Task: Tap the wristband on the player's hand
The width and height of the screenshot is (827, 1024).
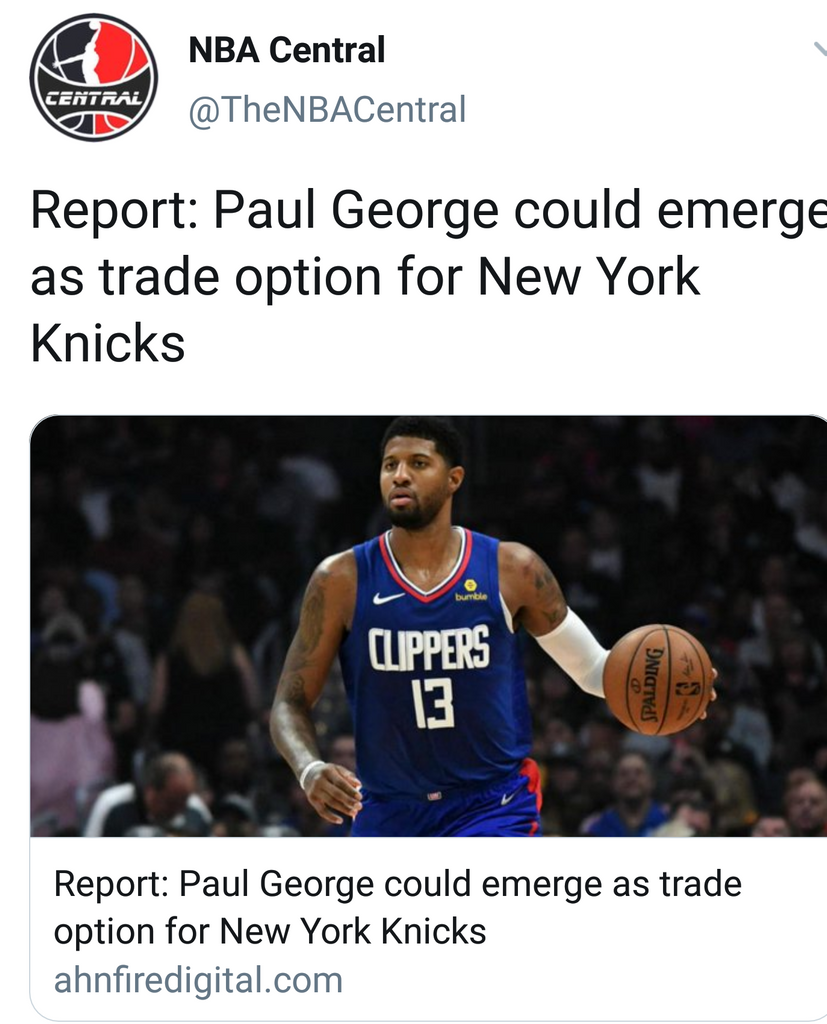Action: pyautogui.click(x=311, y=773)
